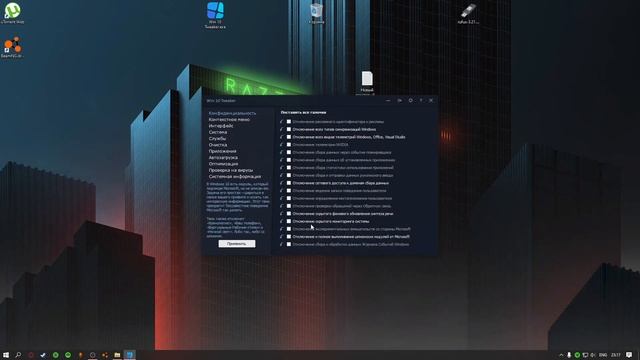
Task: Open the green shield tray icon
Action: [x=577, y=355]
